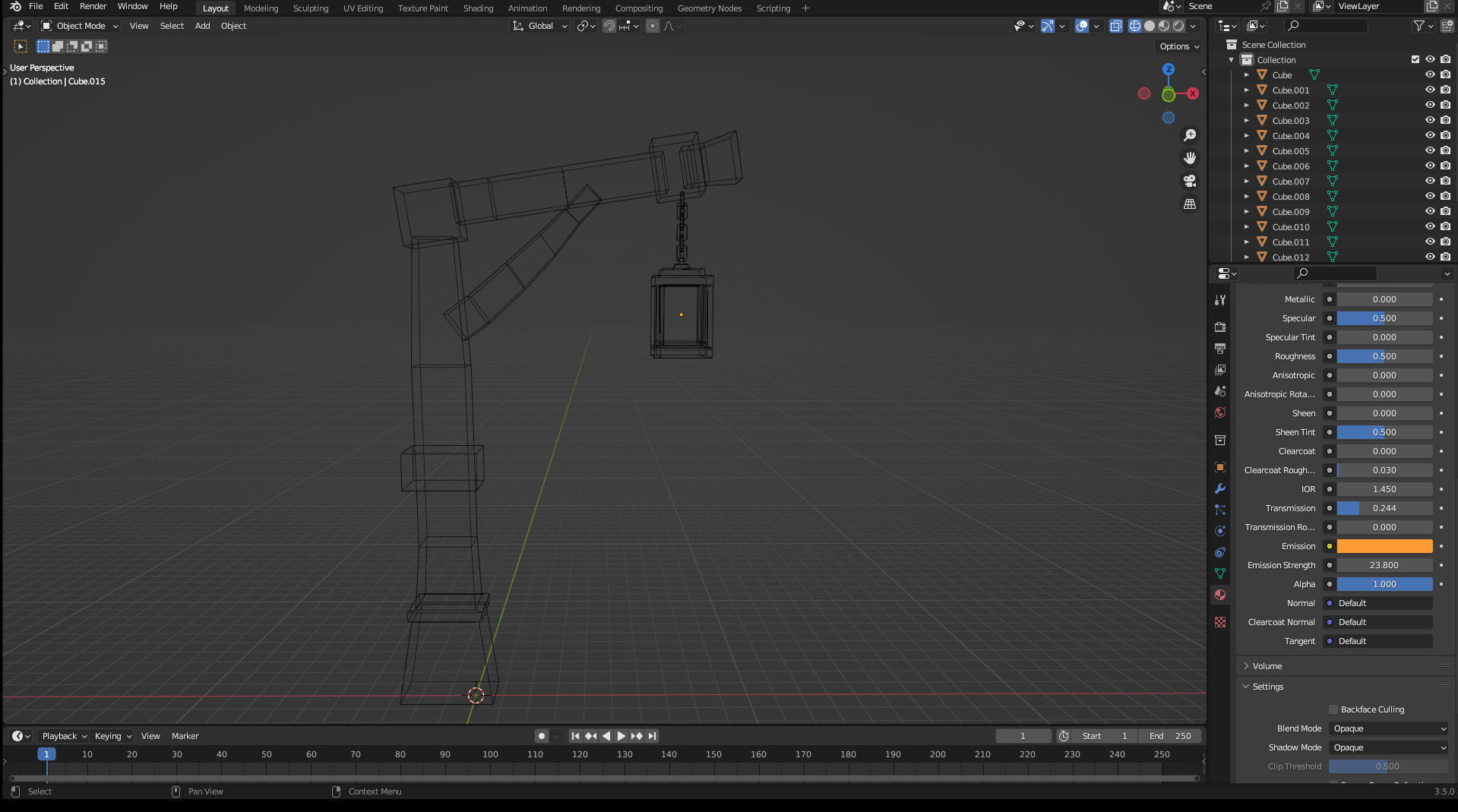Click the orange Emission color swatch

1384,546
